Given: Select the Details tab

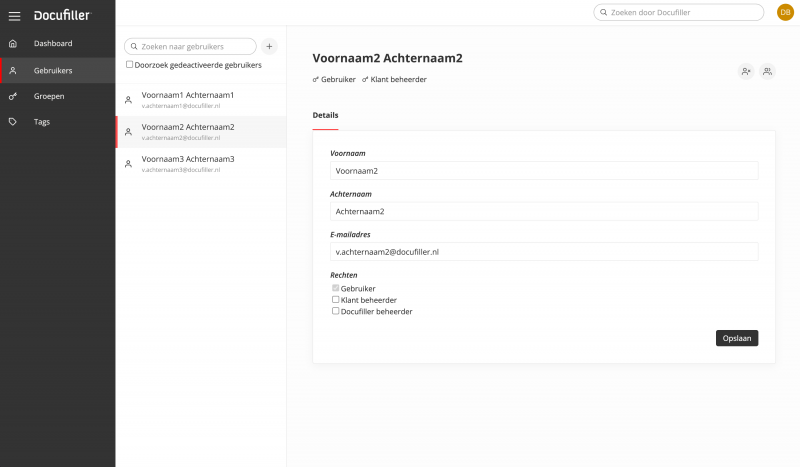Looking at the screenshot, I should tap(325, 115).
